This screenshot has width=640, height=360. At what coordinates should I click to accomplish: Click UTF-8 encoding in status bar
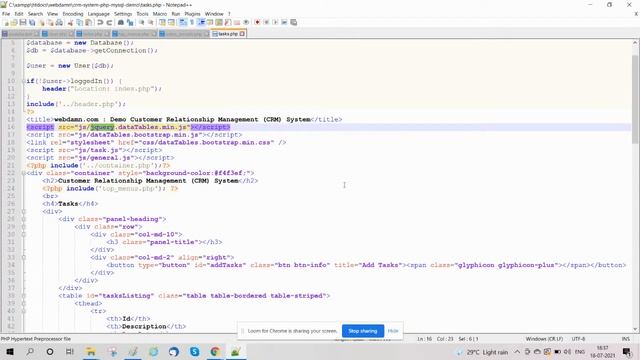[578, 339]
